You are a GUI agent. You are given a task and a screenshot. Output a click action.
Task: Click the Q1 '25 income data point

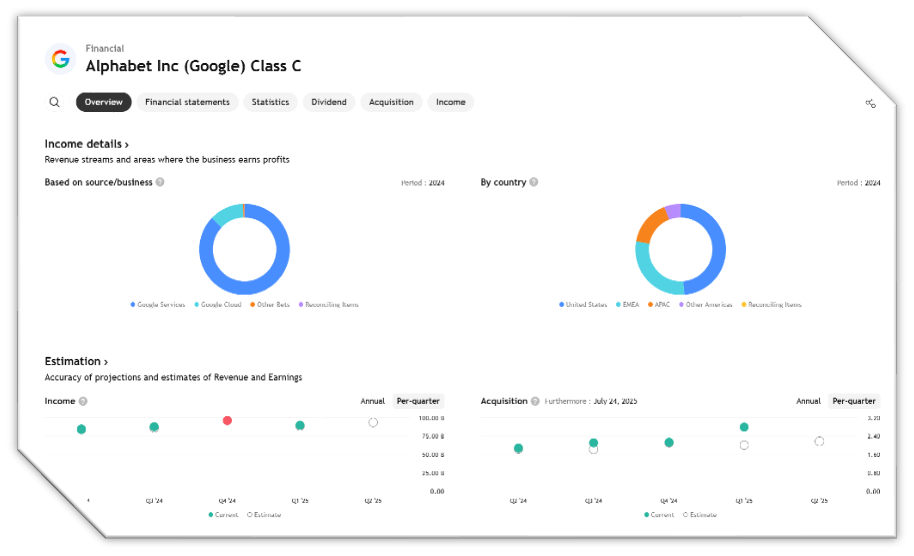300,425
